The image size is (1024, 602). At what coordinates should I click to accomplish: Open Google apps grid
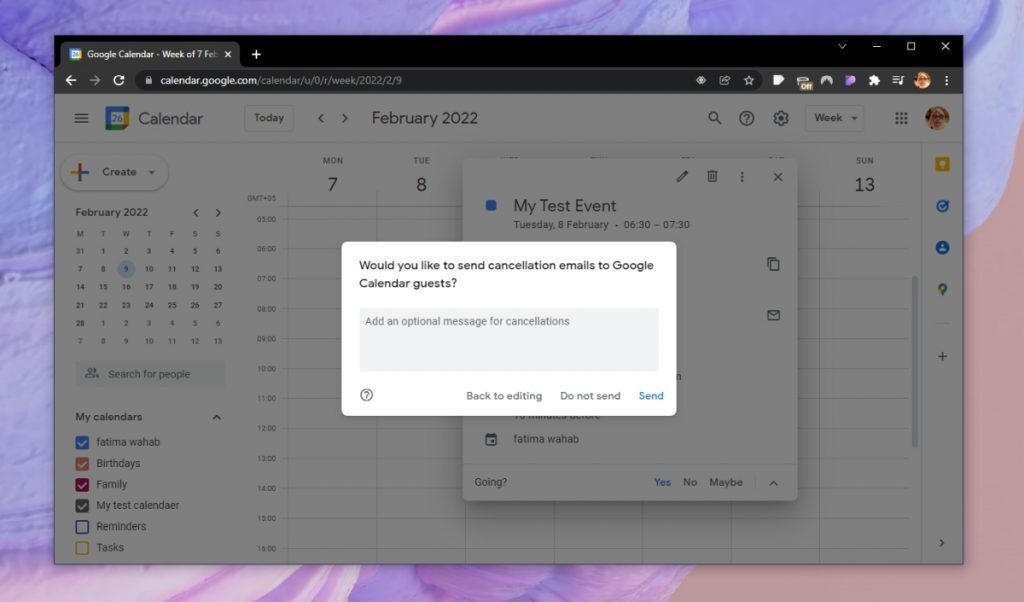click(x=901, y=118)
